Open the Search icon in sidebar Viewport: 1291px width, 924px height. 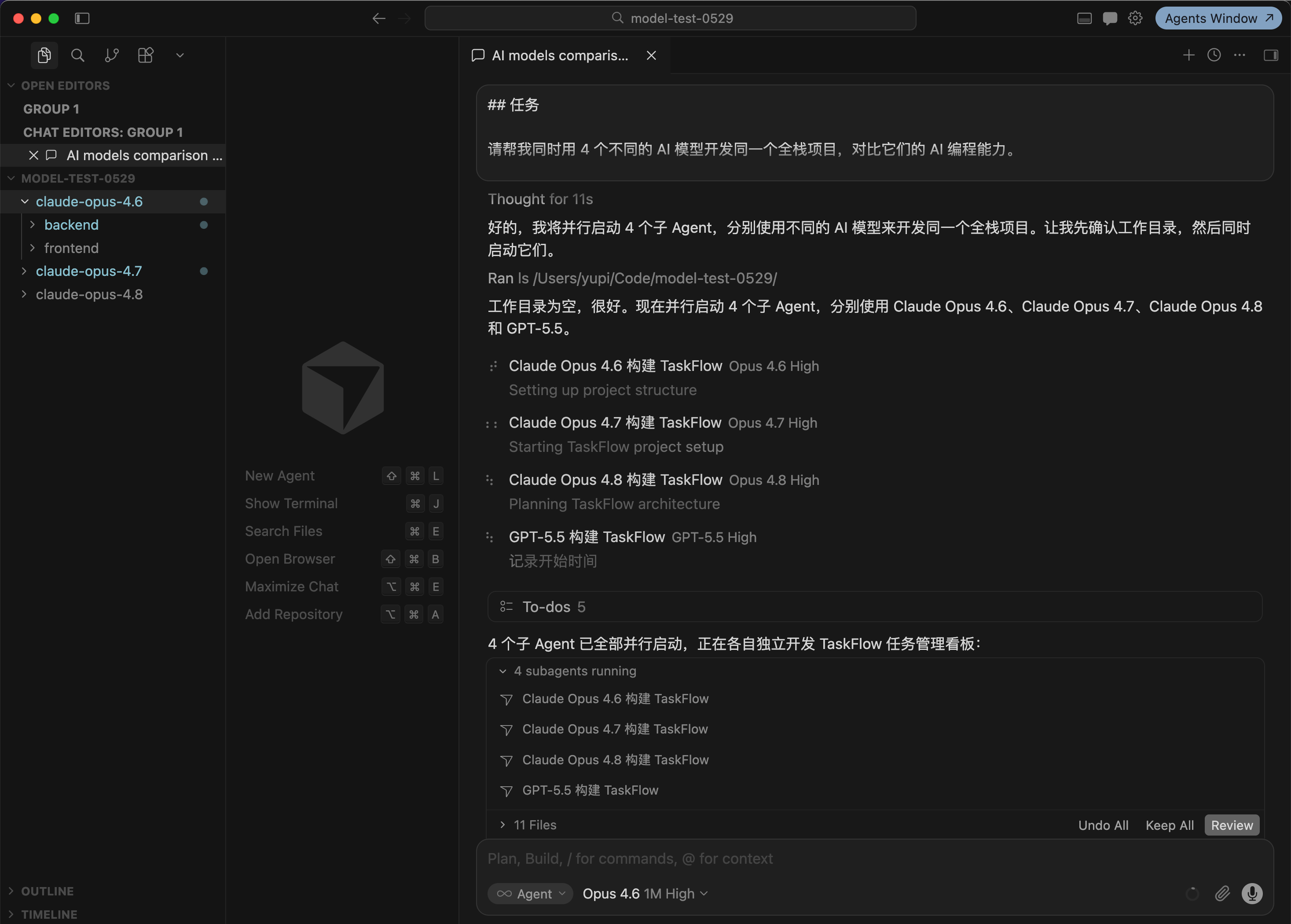[x=78, y=55]
